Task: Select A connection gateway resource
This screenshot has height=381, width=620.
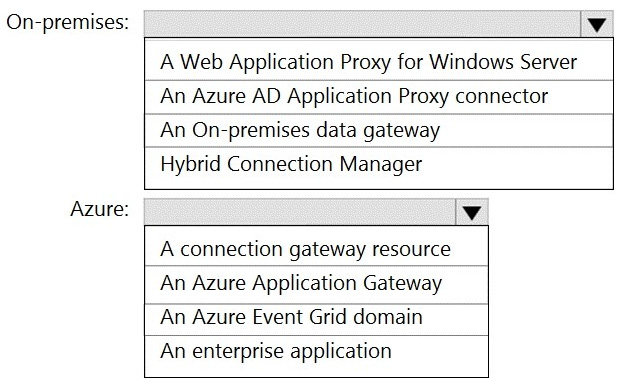Action: pos(316,249)
